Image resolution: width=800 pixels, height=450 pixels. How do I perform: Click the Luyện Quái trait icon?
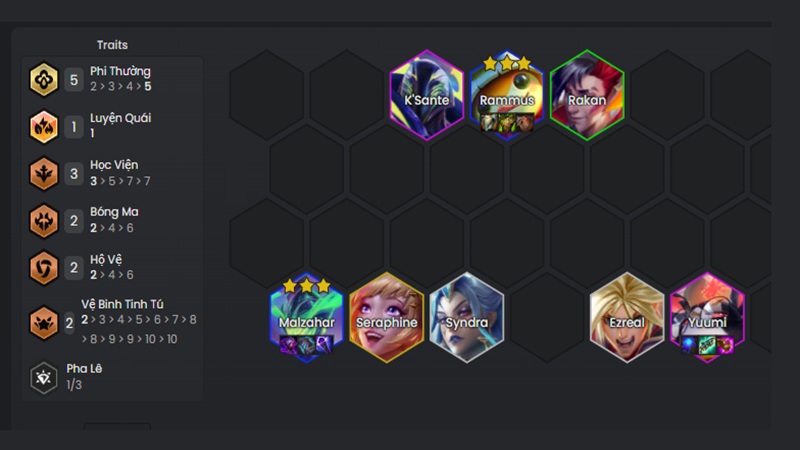coord(44,127)
